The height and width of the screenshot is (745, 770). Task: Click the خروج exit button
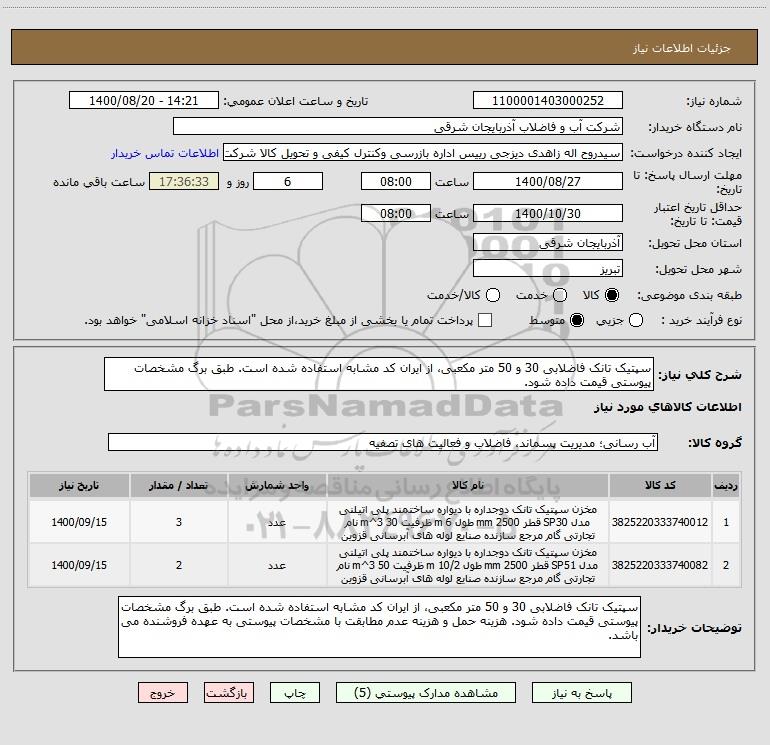tap(163, 692)
